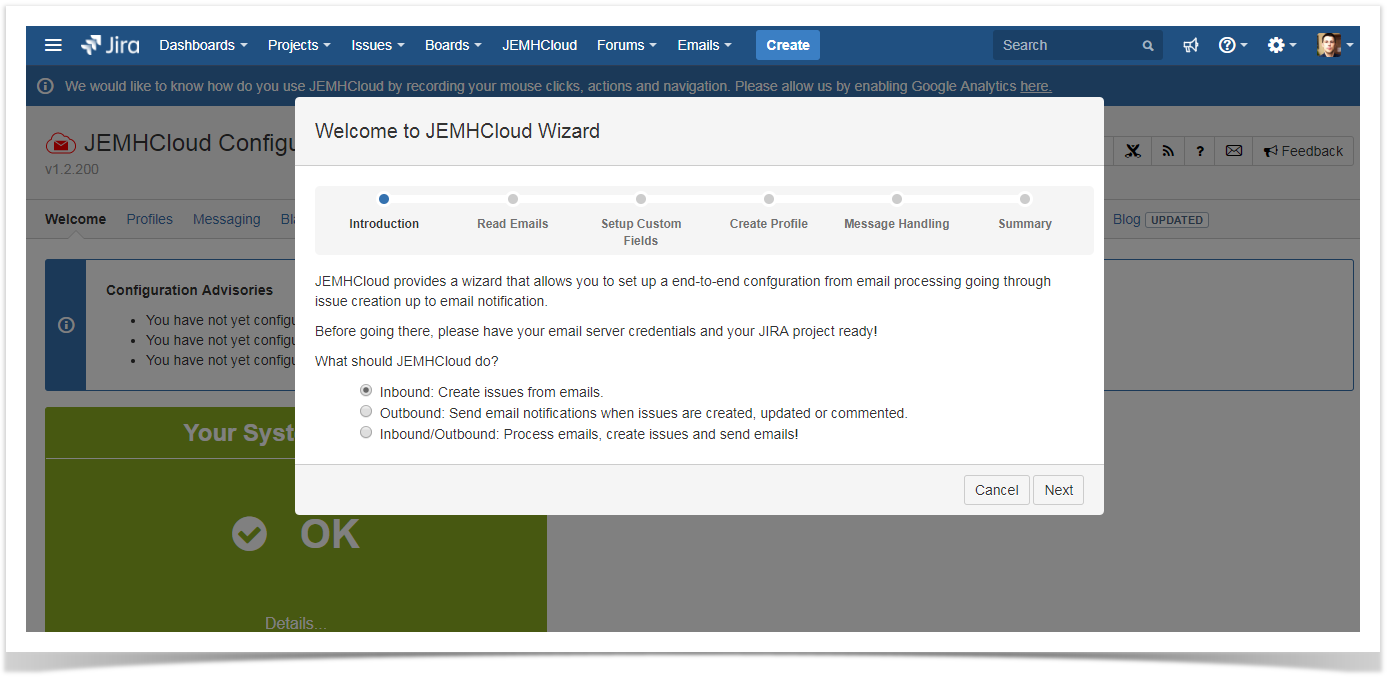Click the Message Handling wizard step
1394x681 pixels.
pyautogui.click(x=897, y=224)
